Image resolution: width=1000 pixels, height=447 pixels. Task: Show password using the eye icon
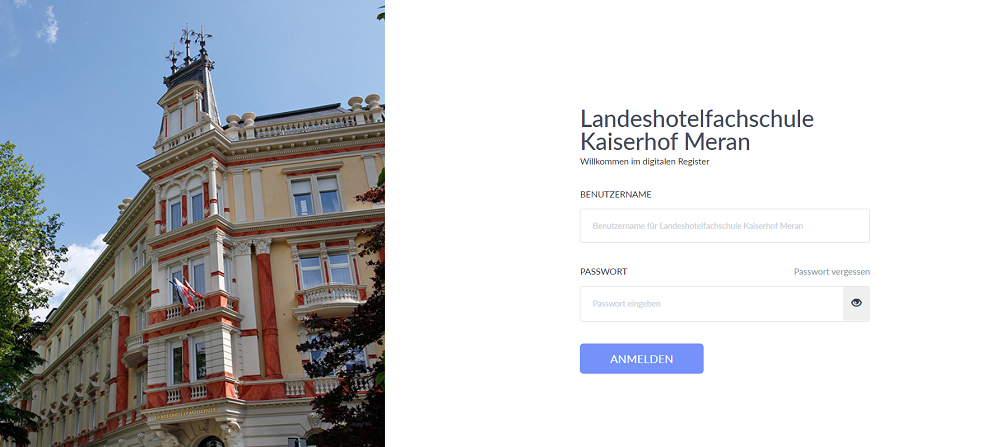856,304
